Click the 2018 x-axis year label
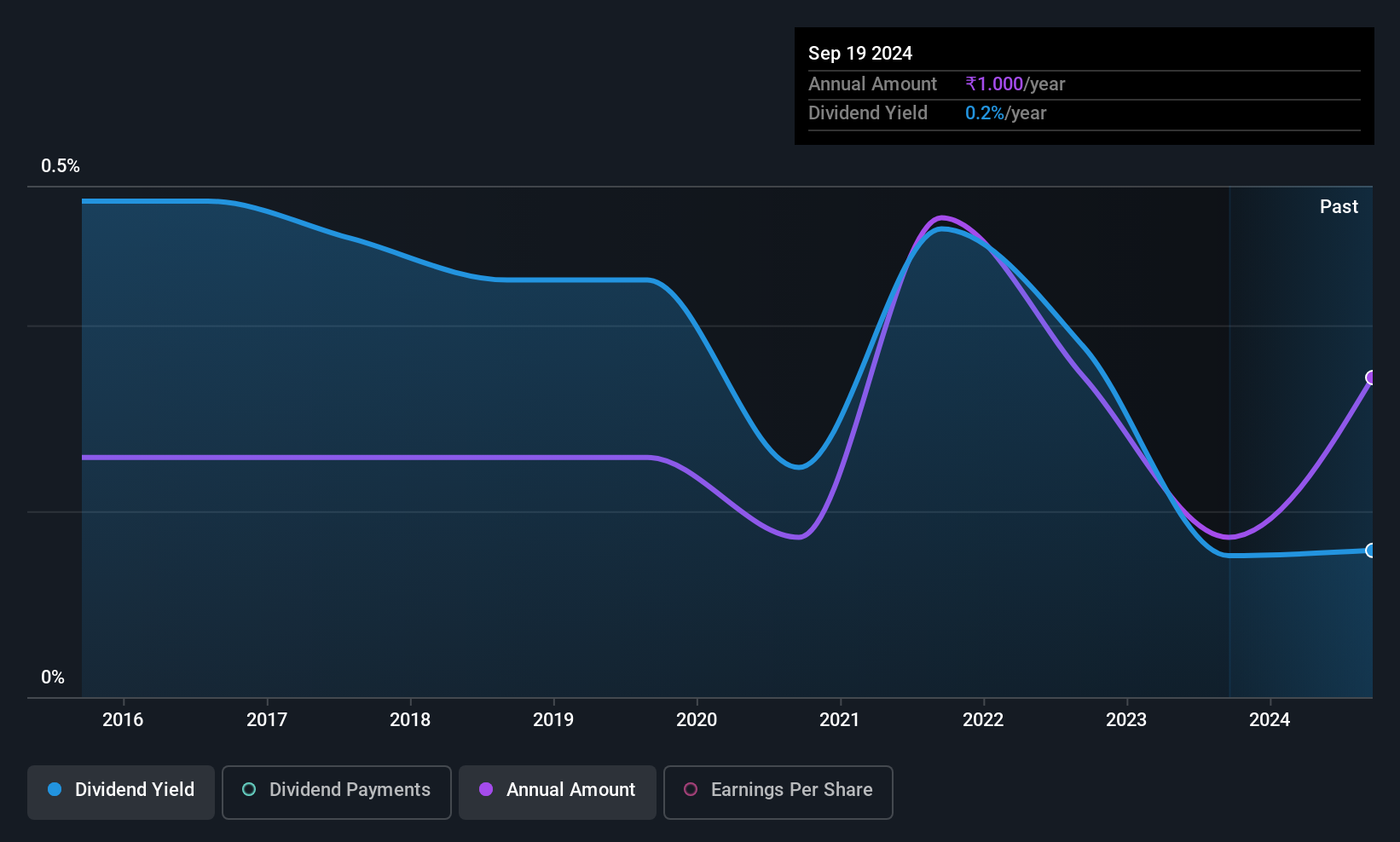 (x=410, y=720)
